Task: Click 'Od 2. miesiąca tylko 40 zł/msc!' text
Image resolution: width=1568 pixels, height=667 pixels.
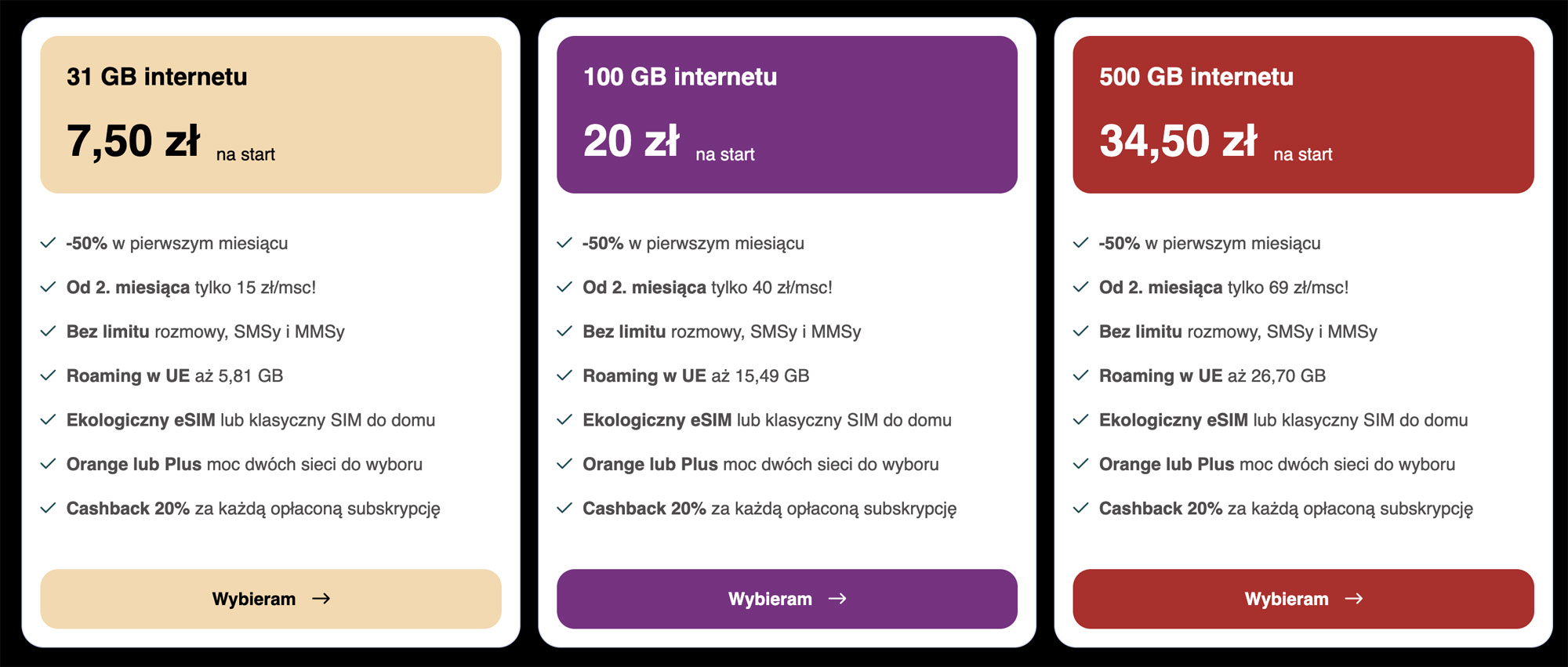Action: click(x=707, y=288)
